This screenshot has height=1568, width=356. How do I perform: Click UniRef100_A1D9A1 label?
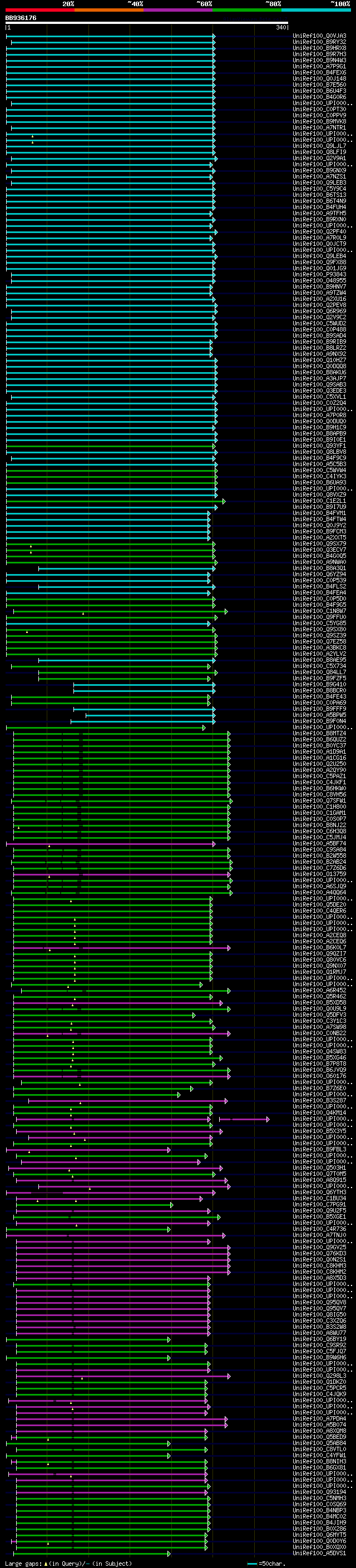[x=319, y=752]
